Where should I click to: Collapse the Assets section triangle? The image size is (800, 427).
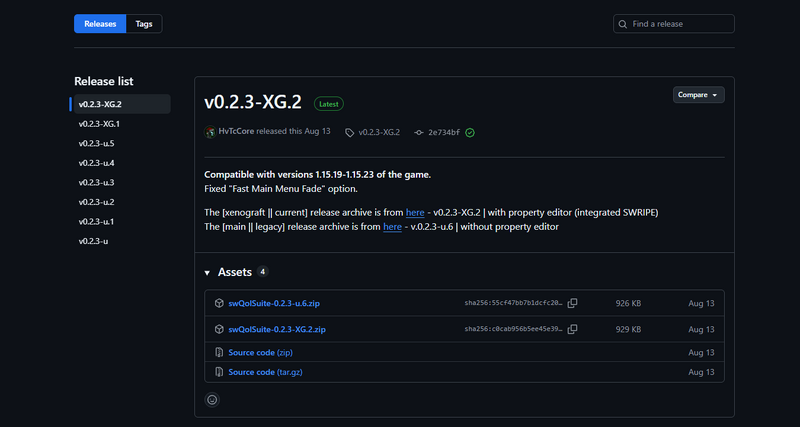point(207,273)
